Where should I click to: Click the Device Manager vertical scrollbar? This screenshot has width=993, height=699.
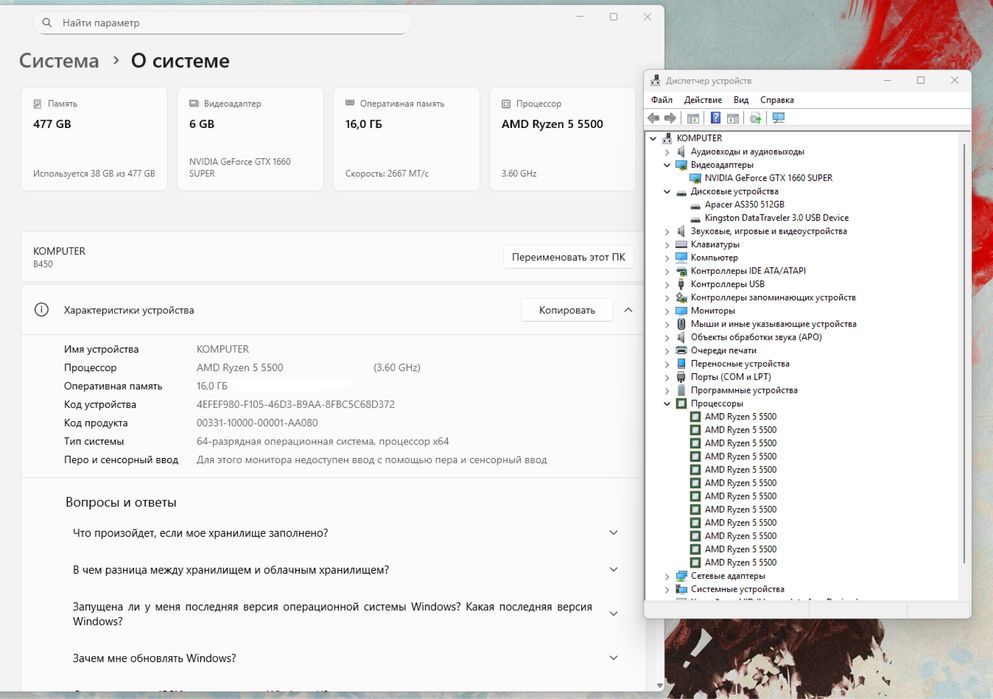pyautogui.click(x=964, y=355)
